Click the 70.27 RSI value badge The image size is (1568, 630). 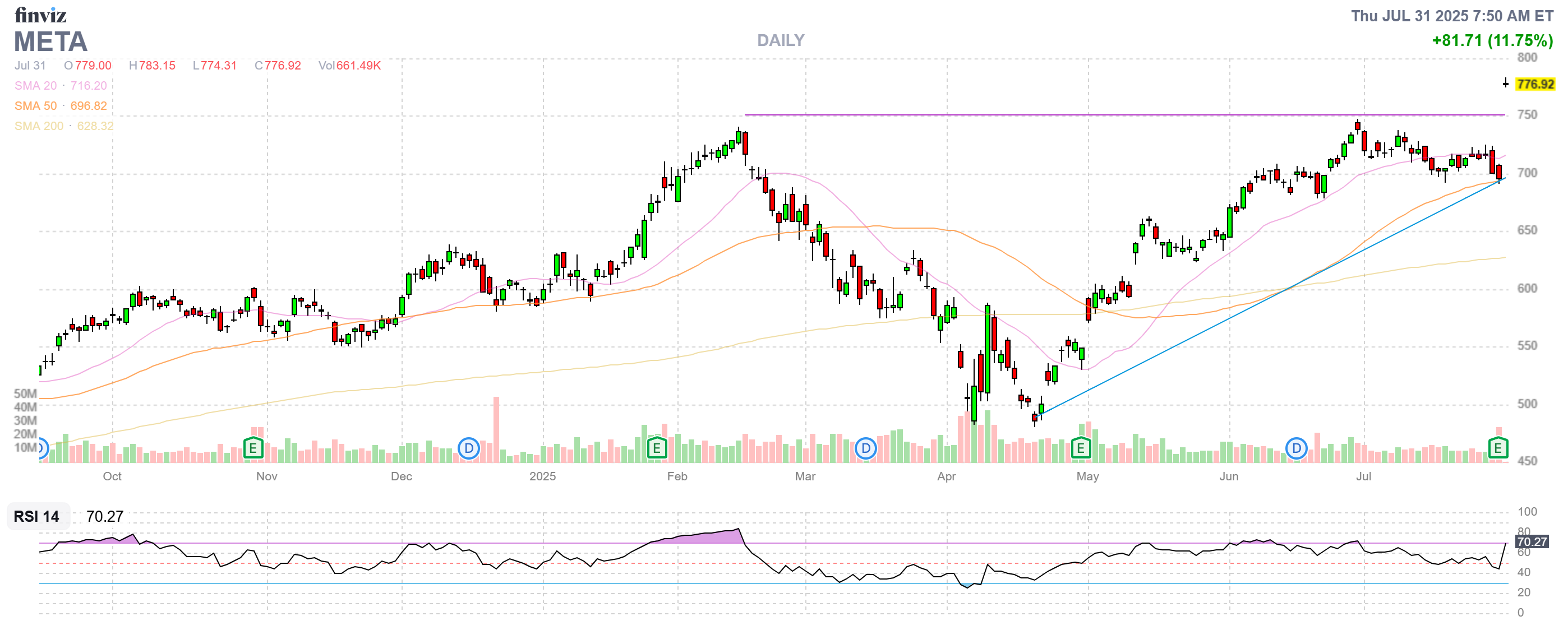pyautogui.click(x=1532, y=541)
